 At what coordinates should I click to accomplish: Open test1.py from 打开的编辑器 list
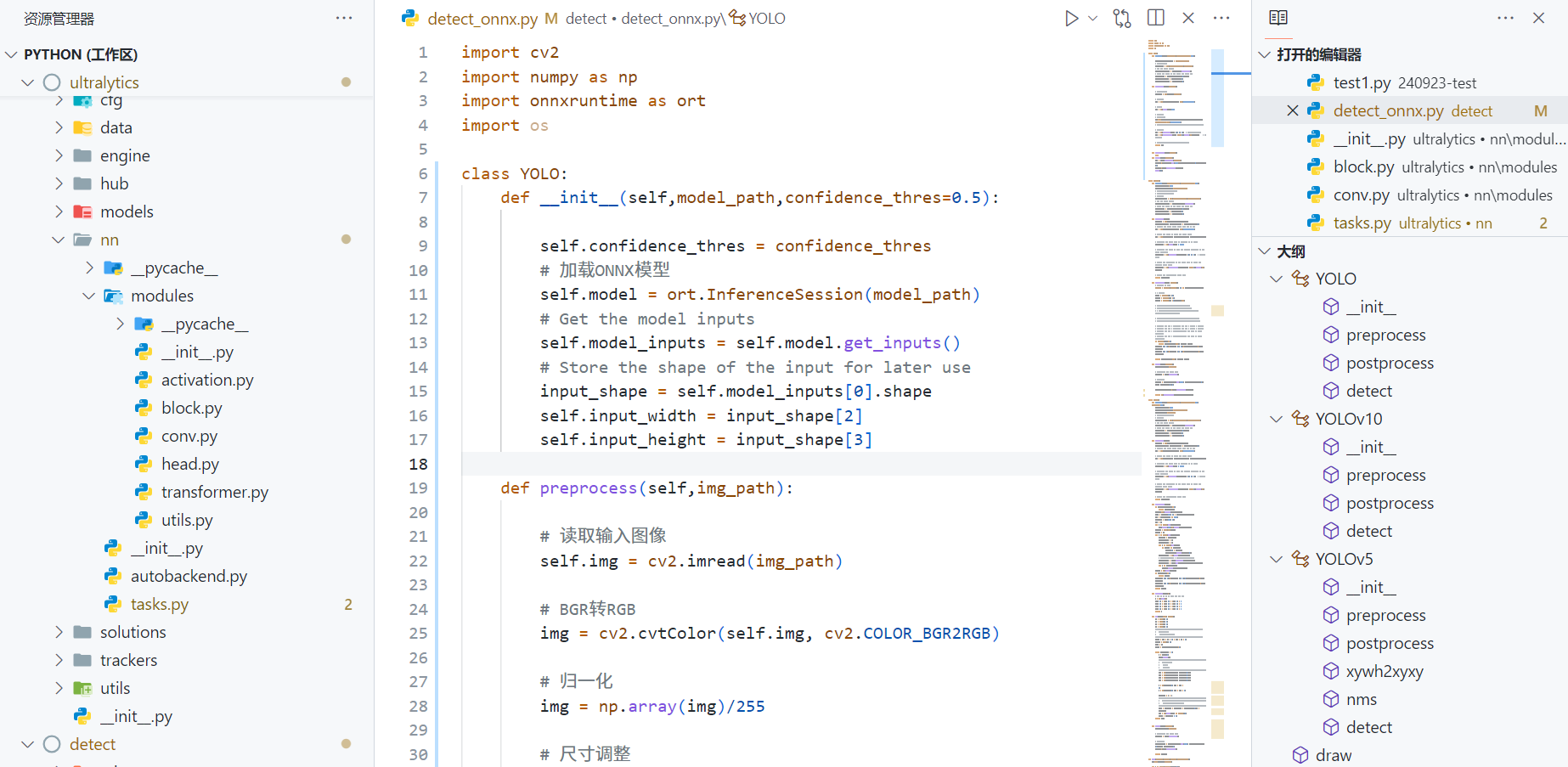(1360, 82)
